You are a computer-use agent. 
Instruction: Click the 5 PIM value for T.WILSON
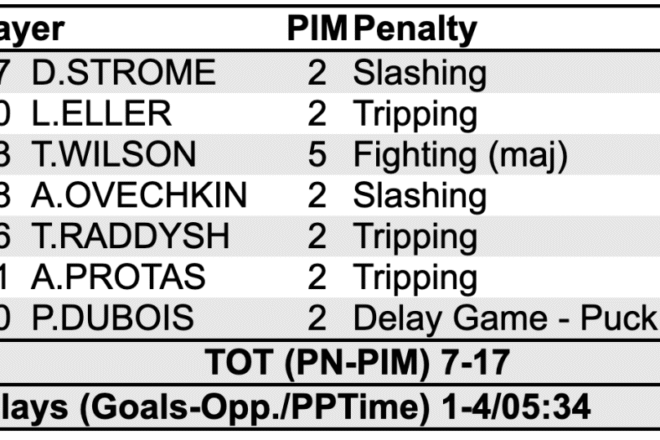click(x=317, y=155)
